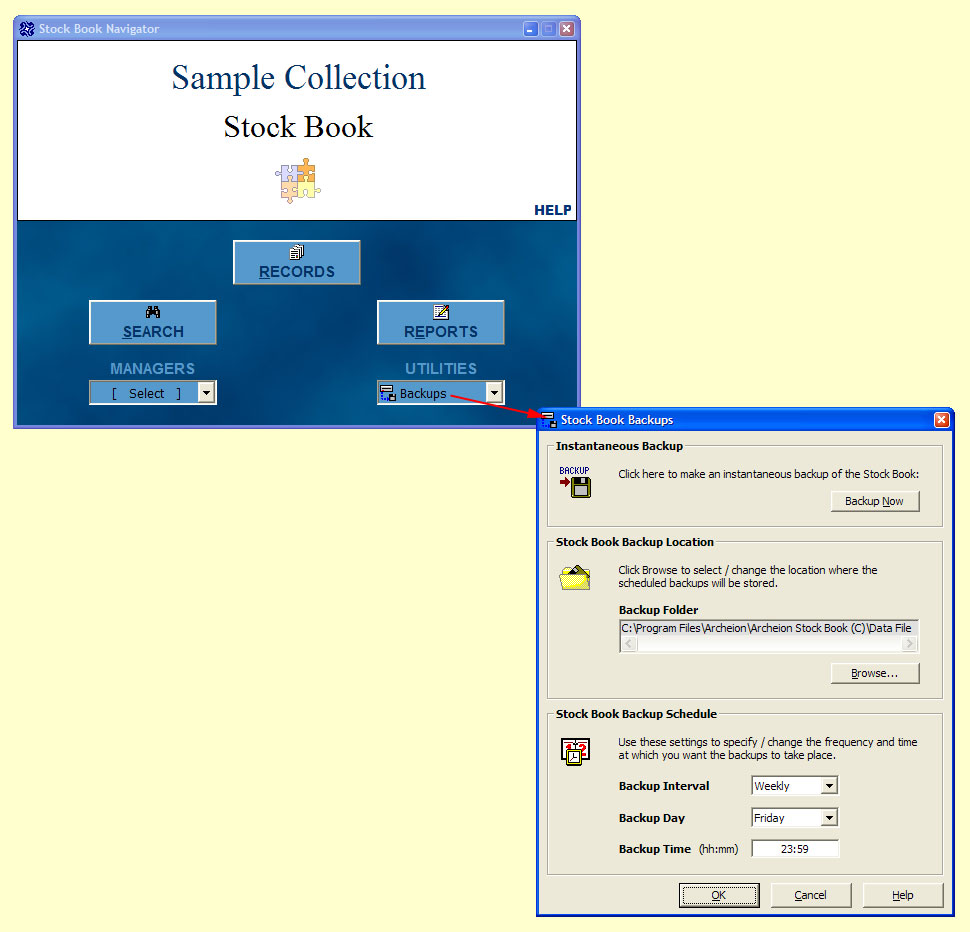This screenshot has height=932, width=970.
Task: Click the records icon on RECORDS button
Action: pyautogui.click(x=296, y=252)
